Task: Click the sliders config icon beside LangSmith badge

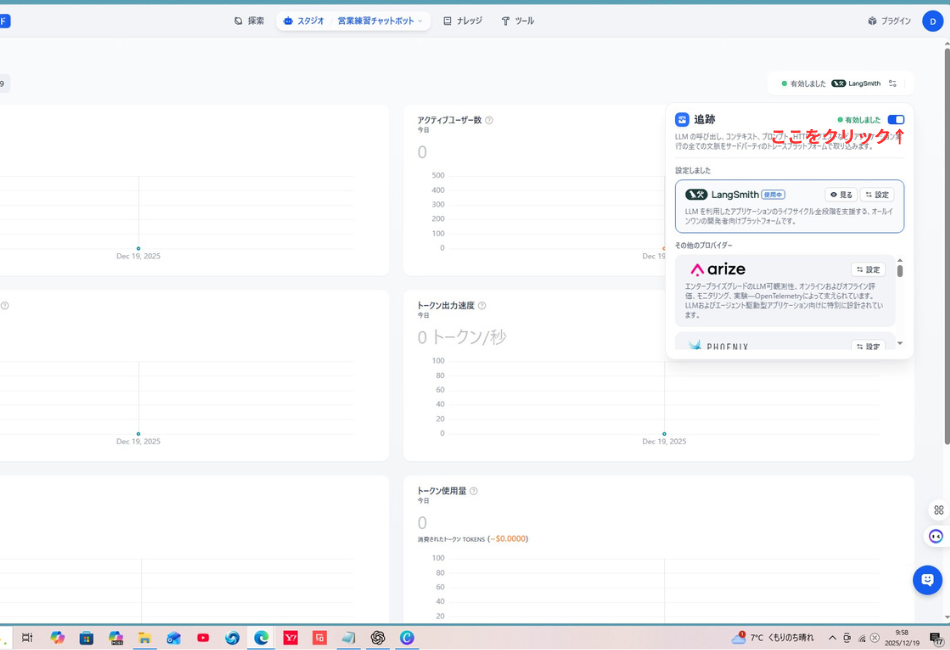Action: click(893, 84)
